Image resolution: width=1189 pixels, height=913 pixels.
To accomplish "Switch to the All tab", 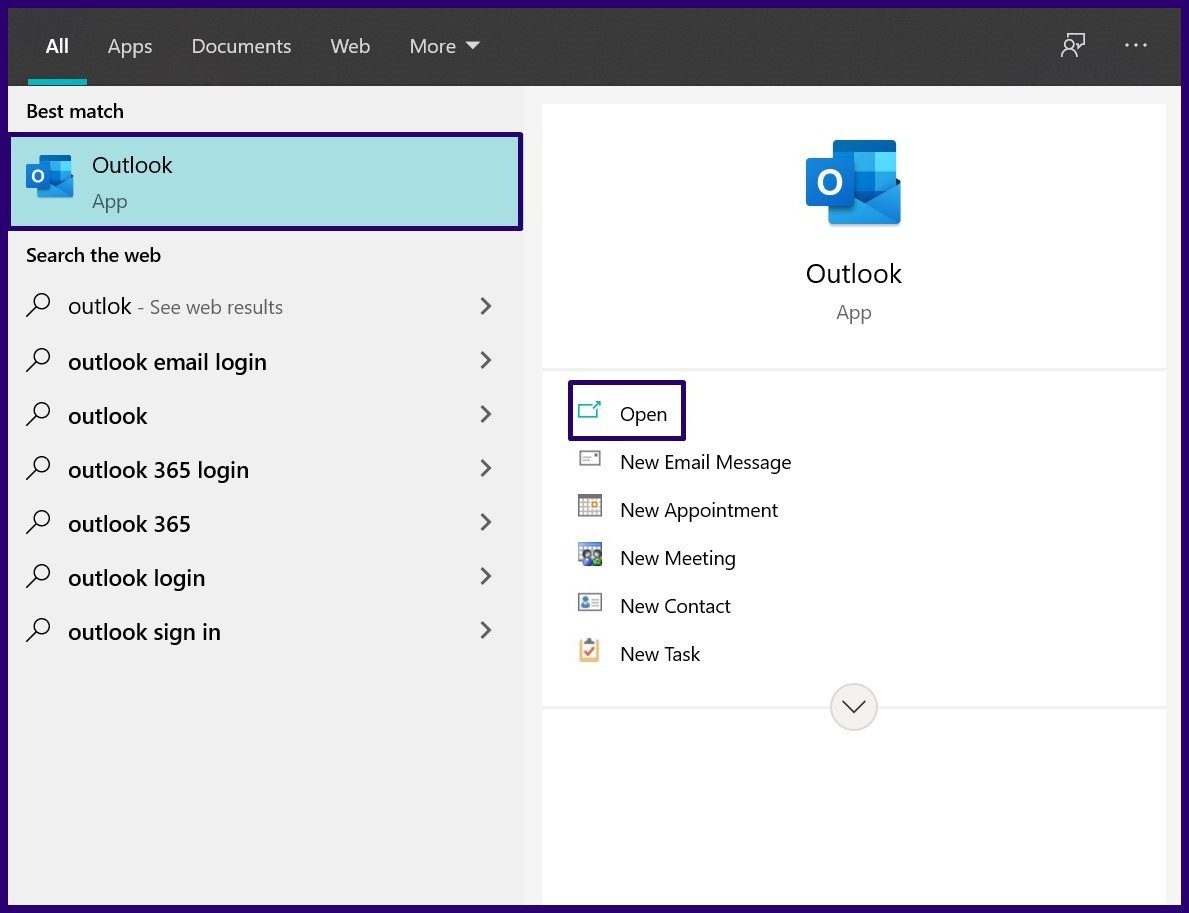I will pos(57,46).
